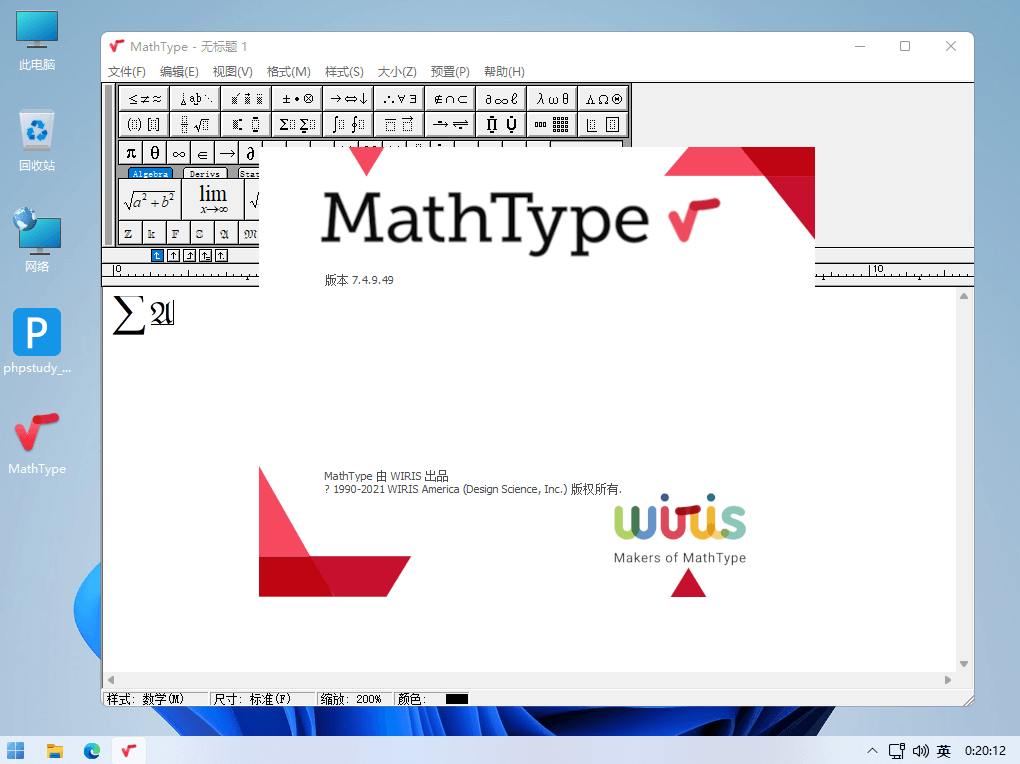The image size is (1020, 764).
Task: Select the relational-aligned tab stop
Action: click(x=206, y=256)
